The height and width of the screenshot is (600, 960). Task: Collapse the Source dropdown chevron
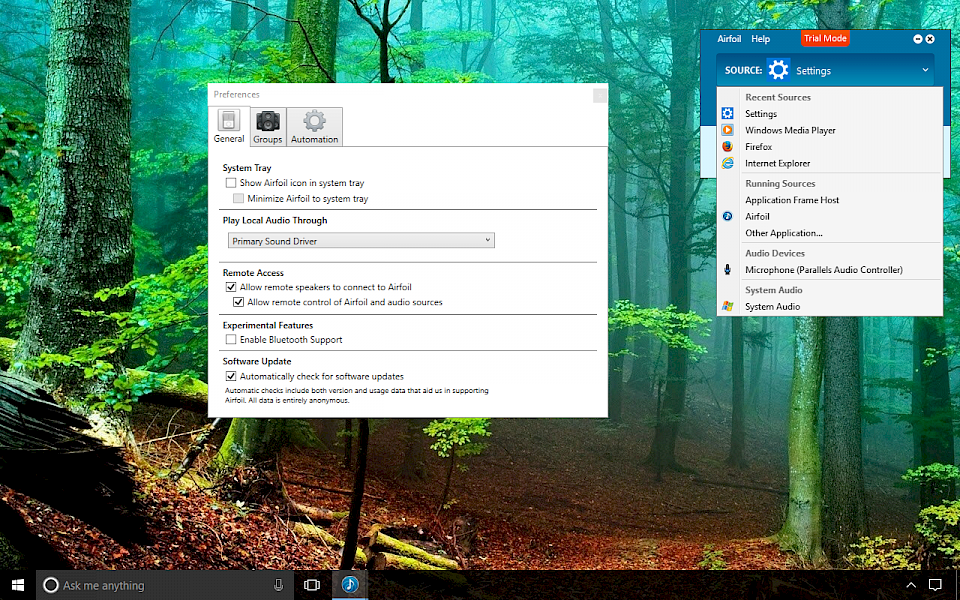tap(925, 70)
